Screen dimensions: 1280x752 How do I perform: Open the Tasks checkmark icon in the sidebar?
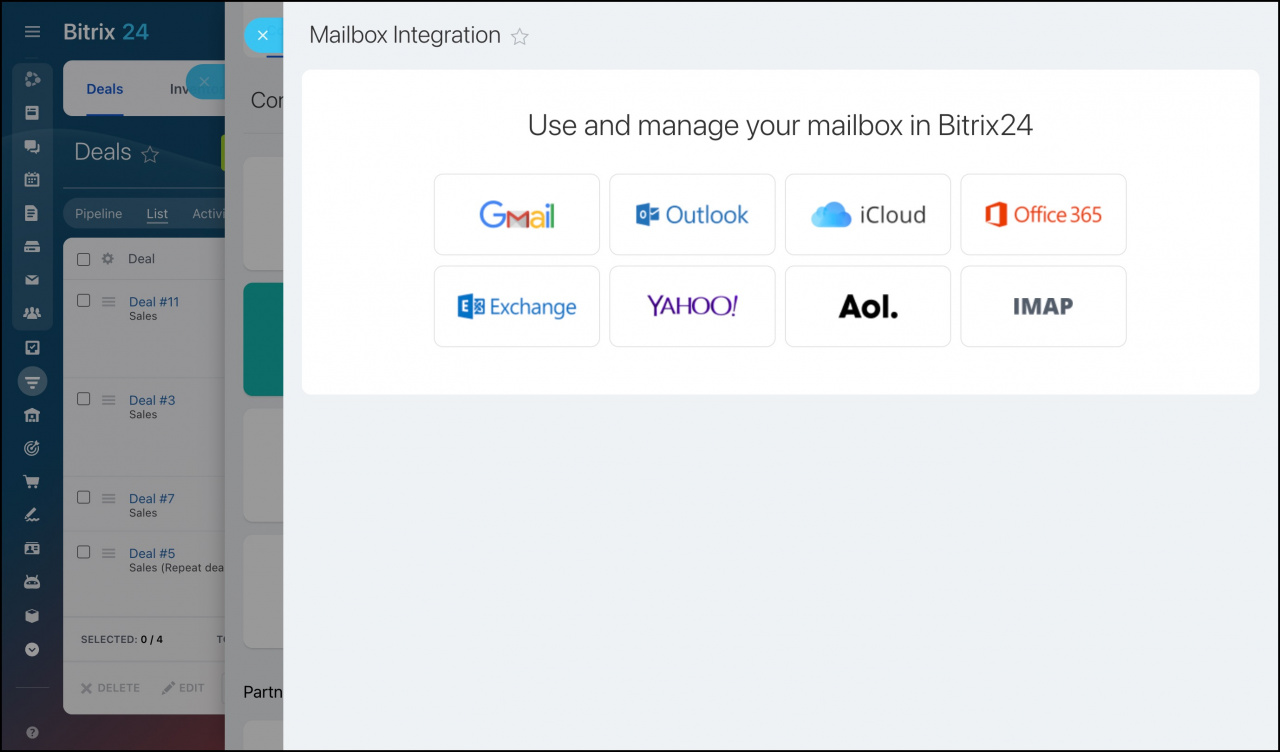click(x=32, y=348)
